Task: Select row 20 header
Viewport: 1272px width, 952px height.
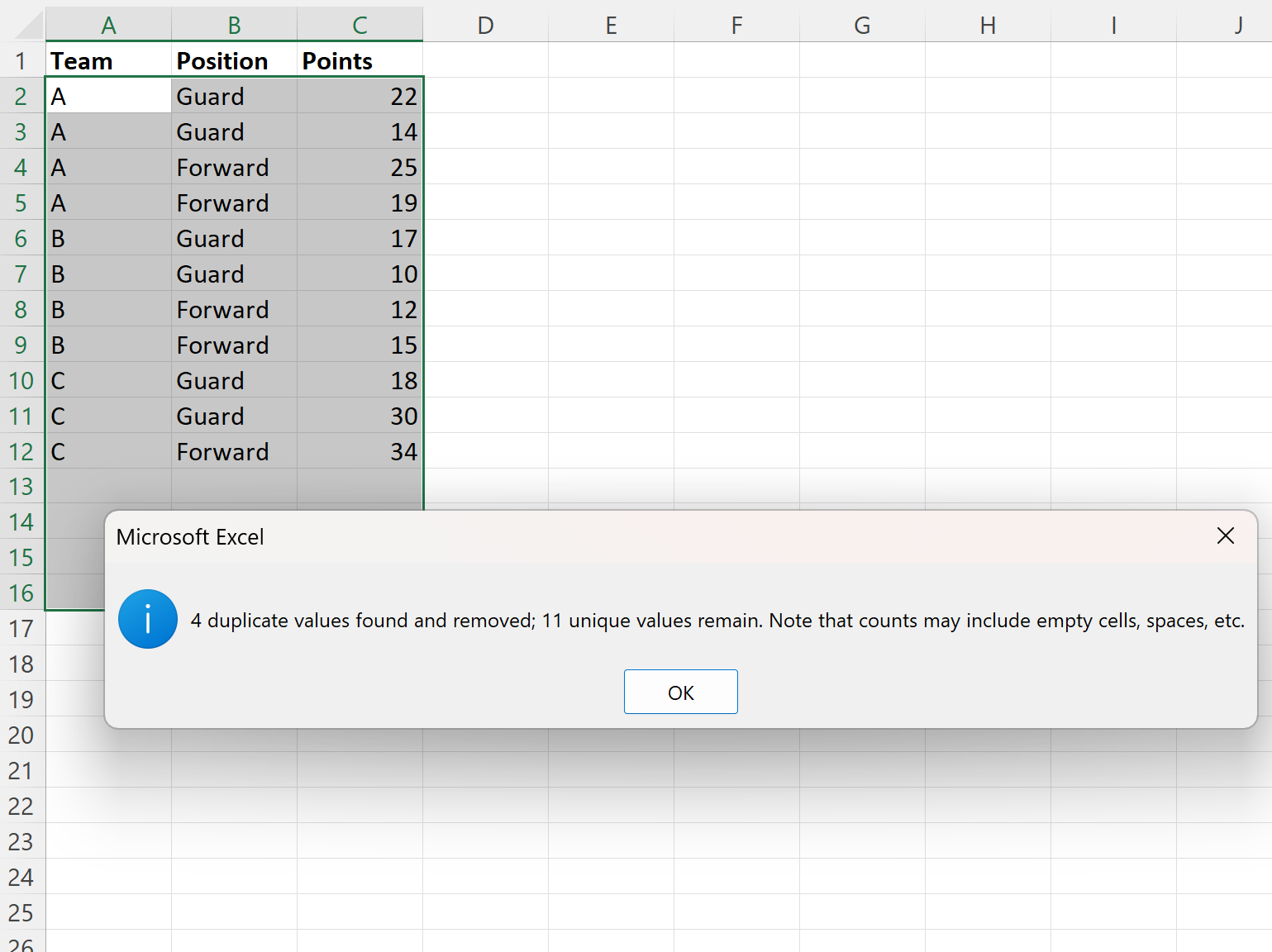Action: [21, 735]
